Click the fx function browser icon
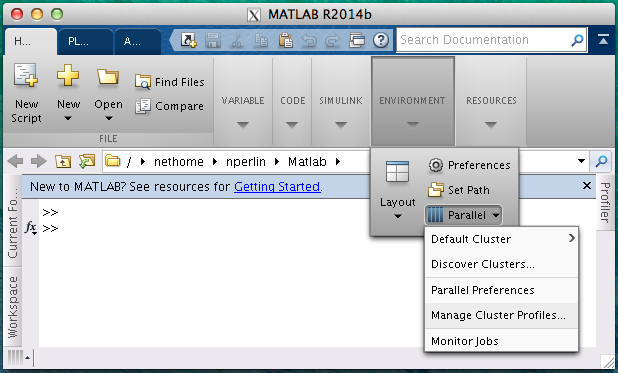 pos(31,228)
